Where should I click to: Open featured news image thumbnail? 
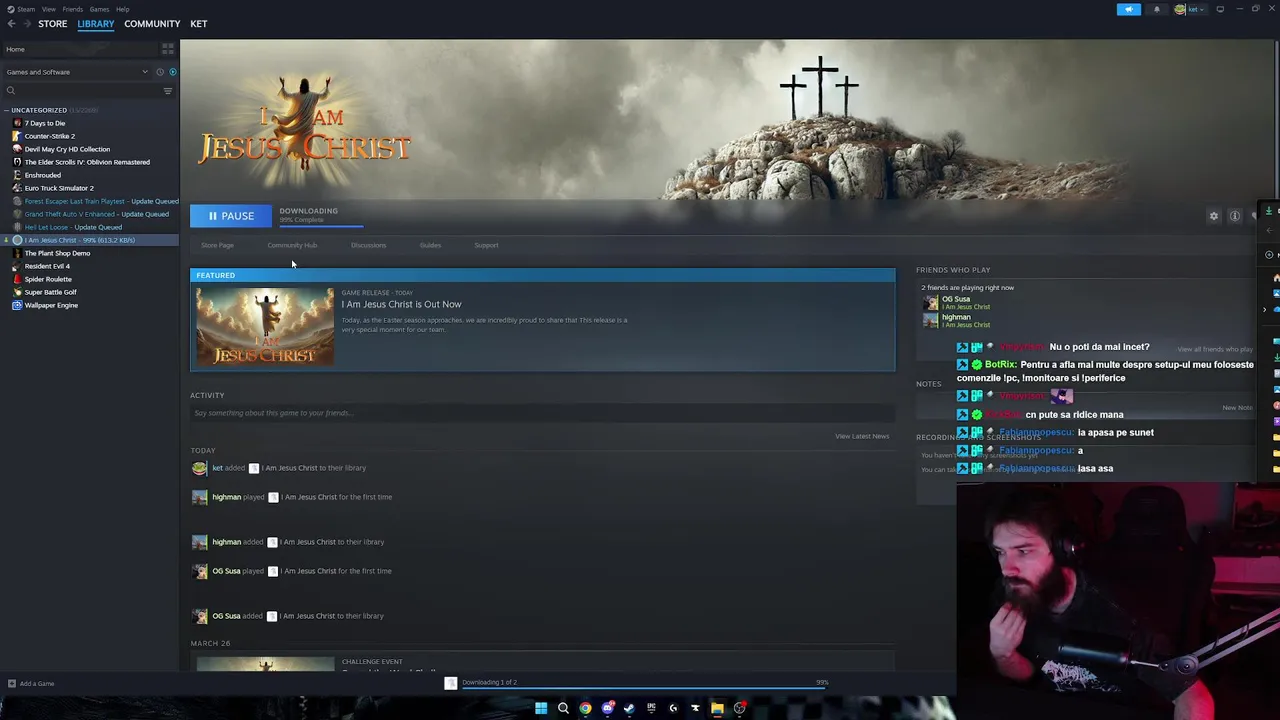point(265,326)
